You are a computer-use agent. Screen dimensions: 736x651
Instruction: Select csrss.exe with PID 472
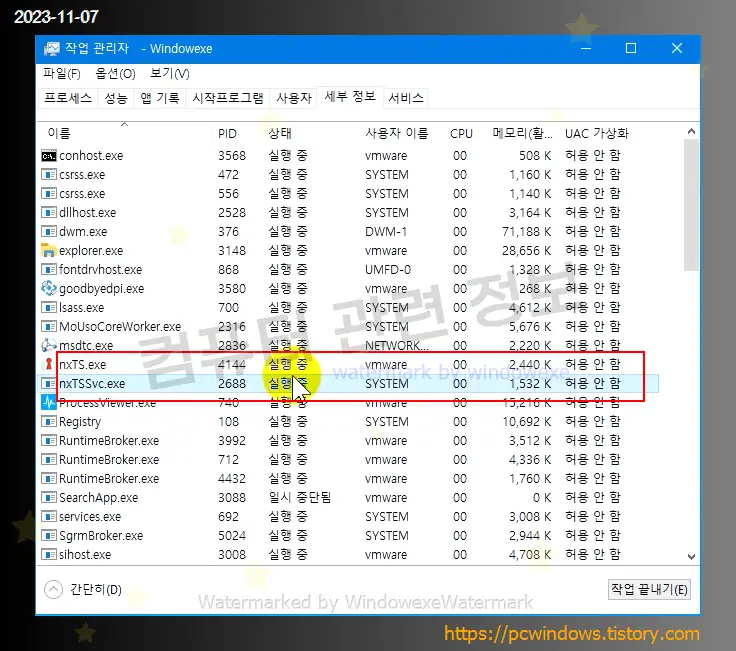(82, 175)
